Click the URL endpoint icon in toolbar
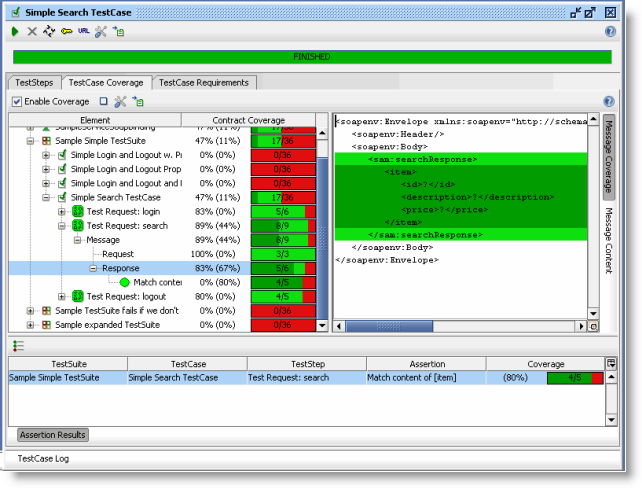Viewport: 642px width, 488px height. [x=83, y=32]
